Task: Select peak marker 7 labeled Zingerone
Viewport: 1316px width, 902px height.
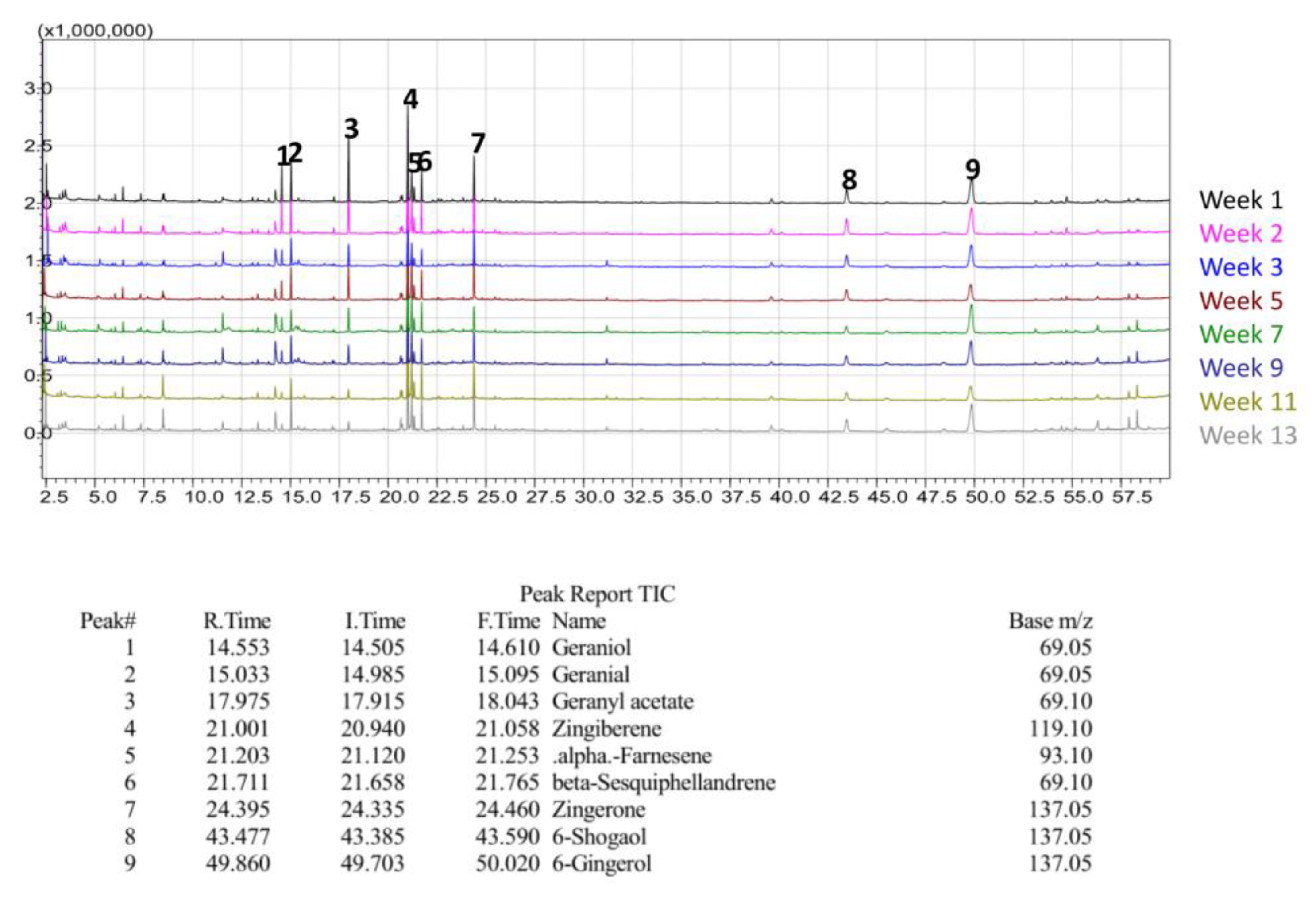Action: click(x=477, y=143)
